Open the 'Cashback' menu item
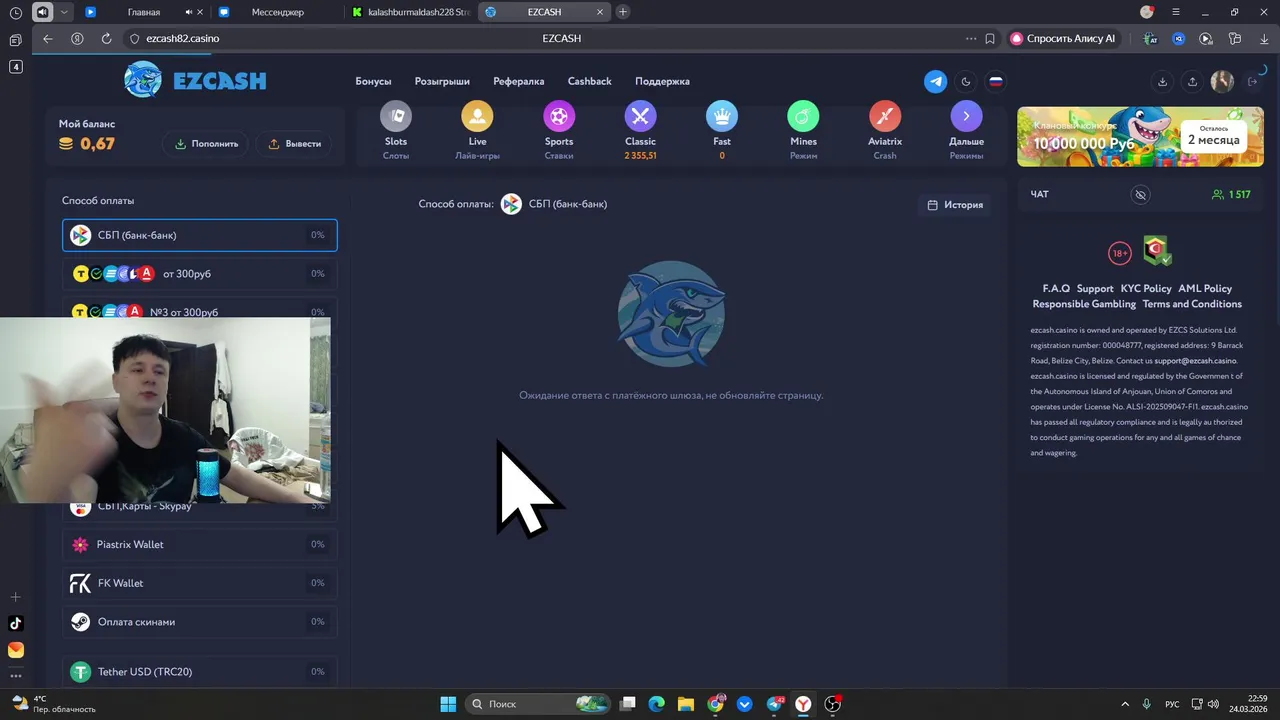This screenshot has height=720, width=1280. coord(589,81)
